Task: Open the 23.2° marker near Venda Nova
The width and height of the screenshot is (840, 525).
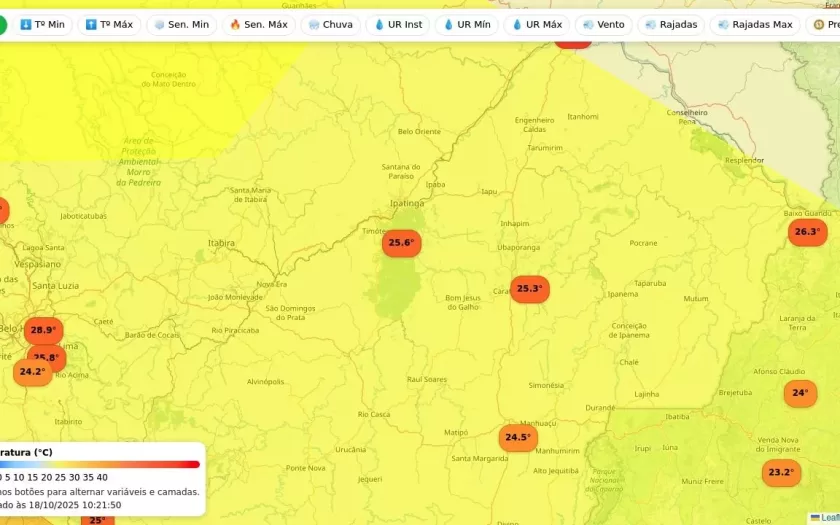Action: (x=781, y=472)
